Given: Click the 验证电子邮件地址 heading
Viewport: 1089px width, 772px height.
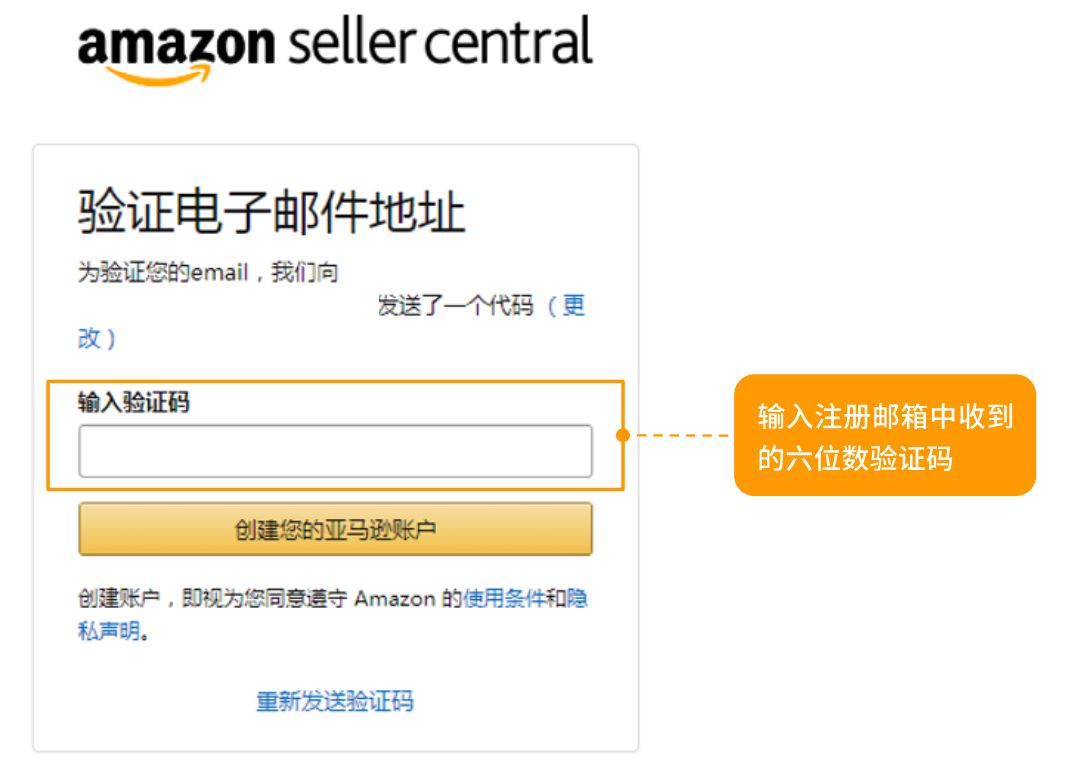Looking at the screenshot, I should click(x=271, y=213).
